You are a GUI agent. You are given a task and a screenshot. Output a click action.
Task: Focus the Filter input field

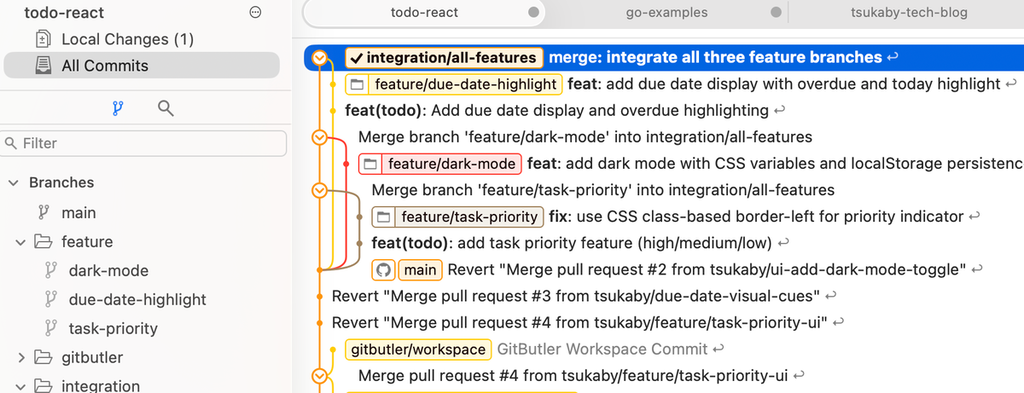tap(144, 144)
